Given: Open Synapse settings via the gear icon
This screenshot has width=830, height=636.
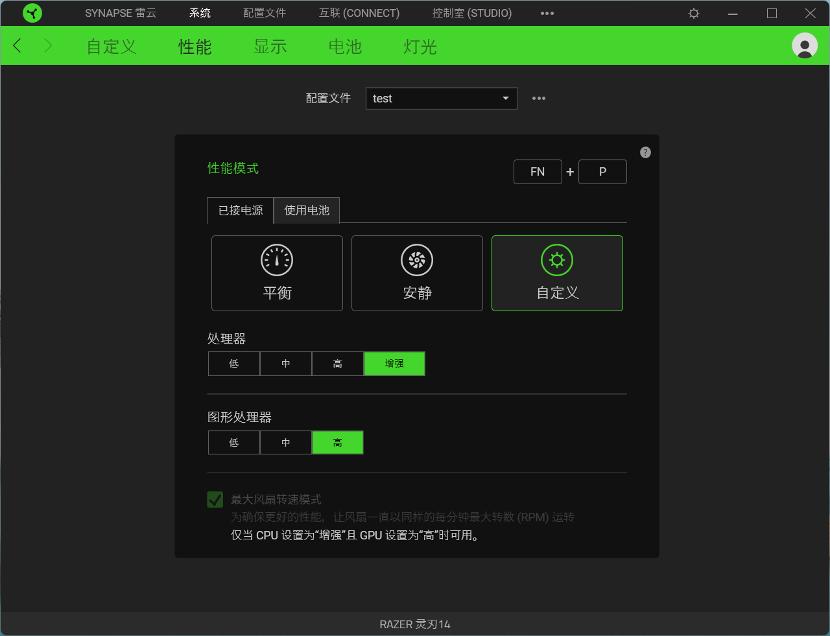Looking at the screenshot, I should (x=693, y=13).
